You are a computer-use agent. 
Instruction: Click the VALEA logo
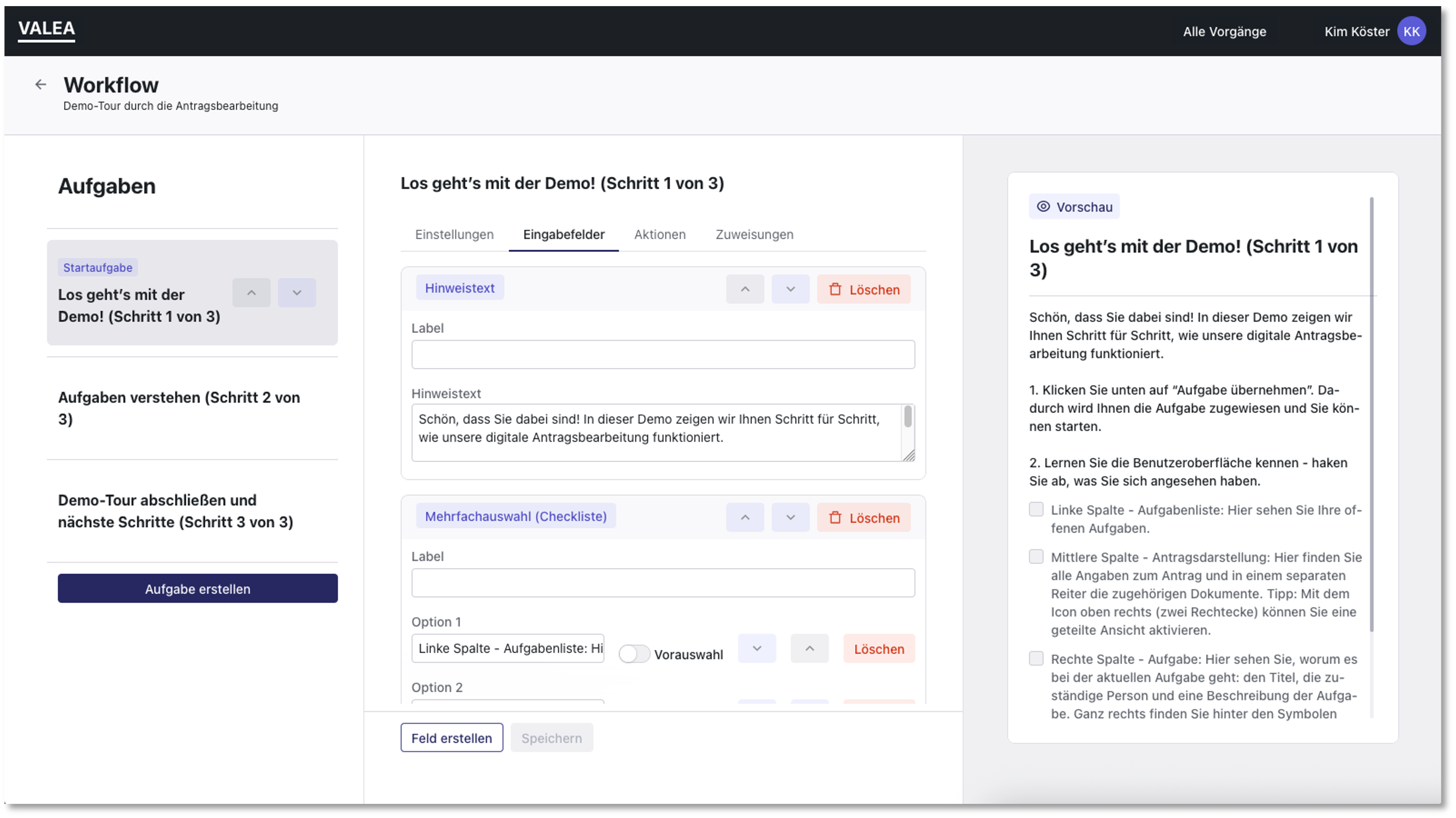tap(46, 29)
